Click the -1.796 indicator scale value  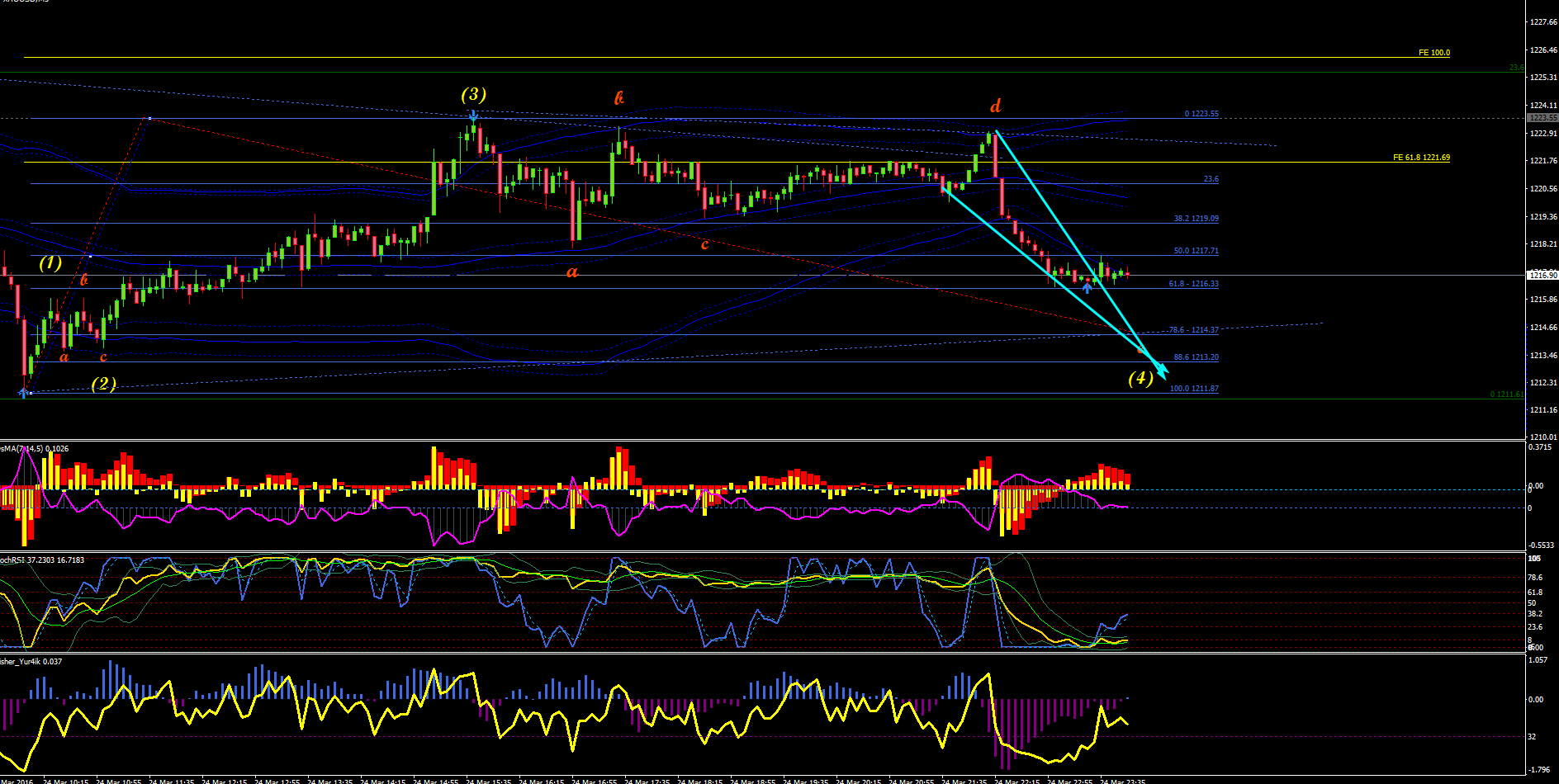pyautogui.click(x=1539, y=770)
